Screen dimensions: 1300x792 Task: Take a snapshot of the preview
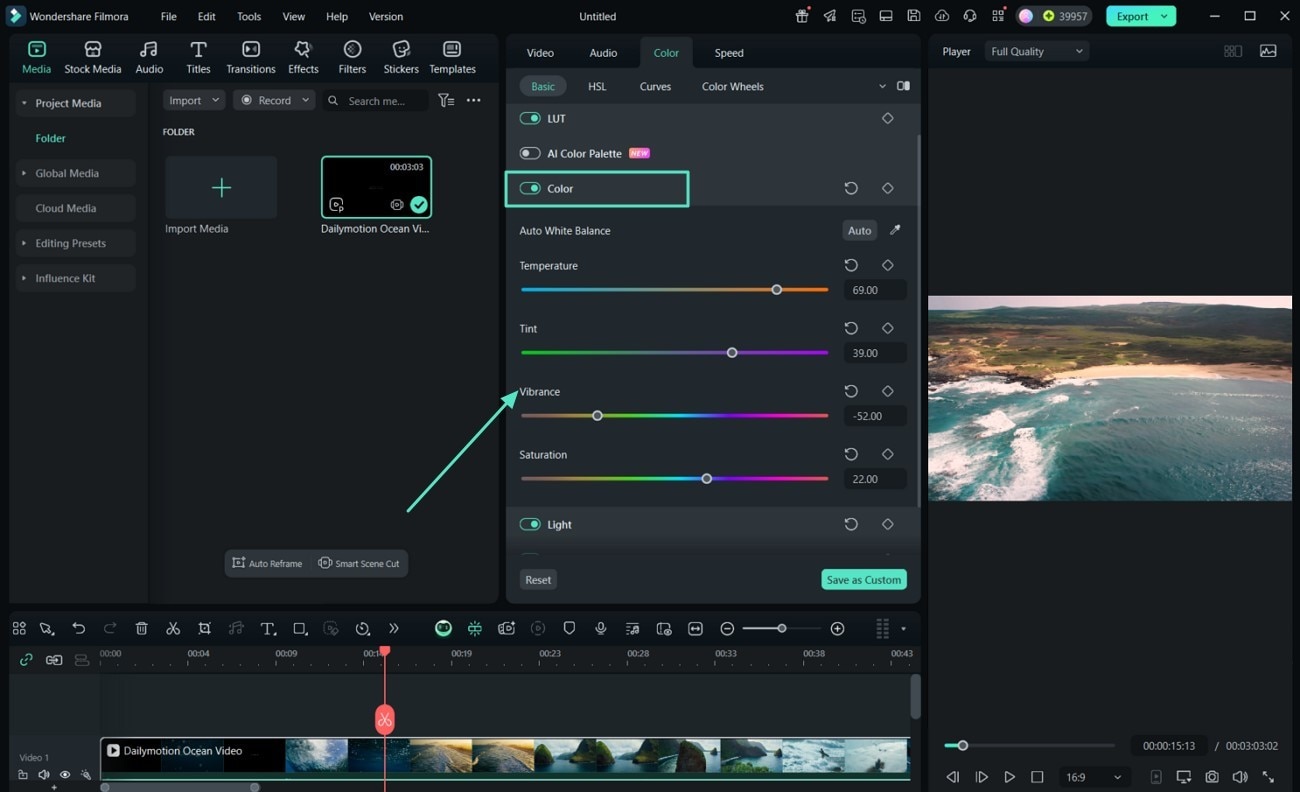(1212, 777)
